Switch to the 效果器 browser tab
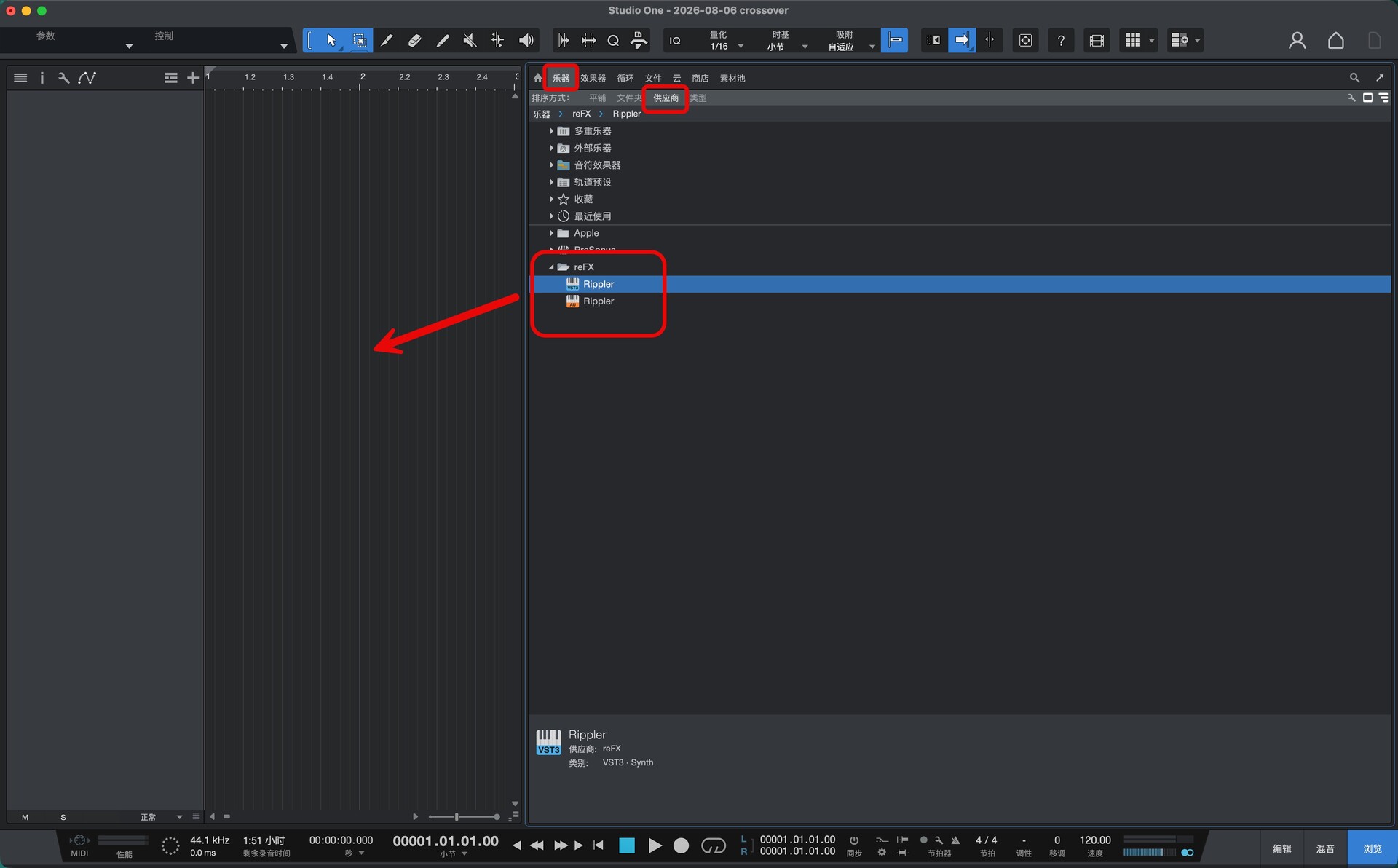1398x868 pixels. (593, 78)
